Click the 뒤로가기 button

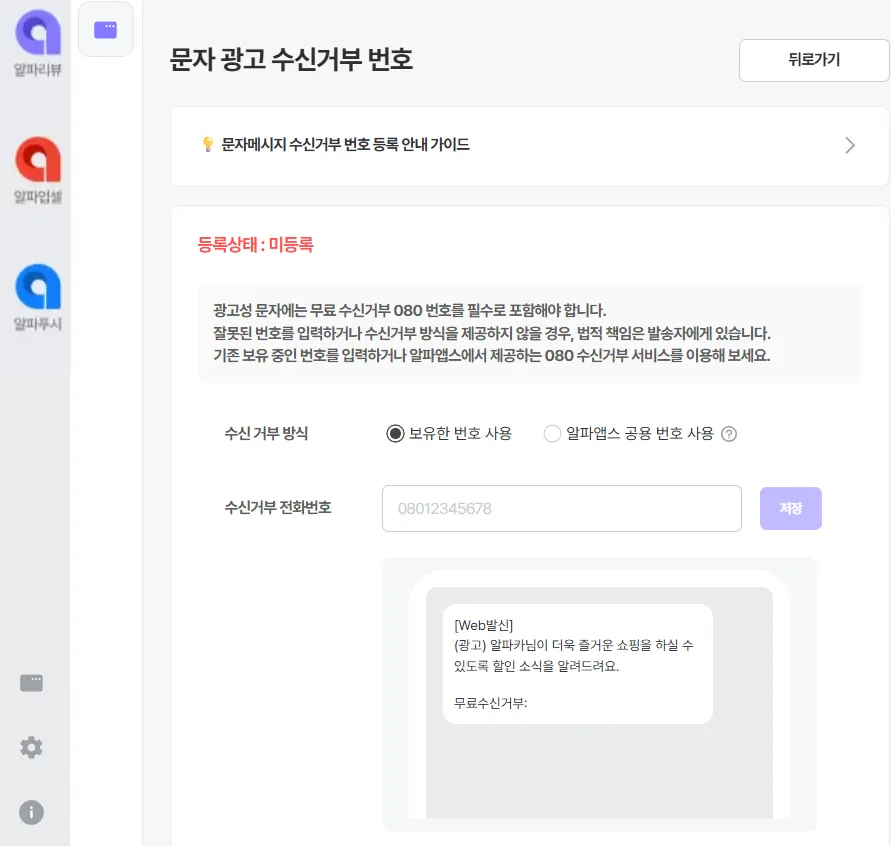[814, 60]
